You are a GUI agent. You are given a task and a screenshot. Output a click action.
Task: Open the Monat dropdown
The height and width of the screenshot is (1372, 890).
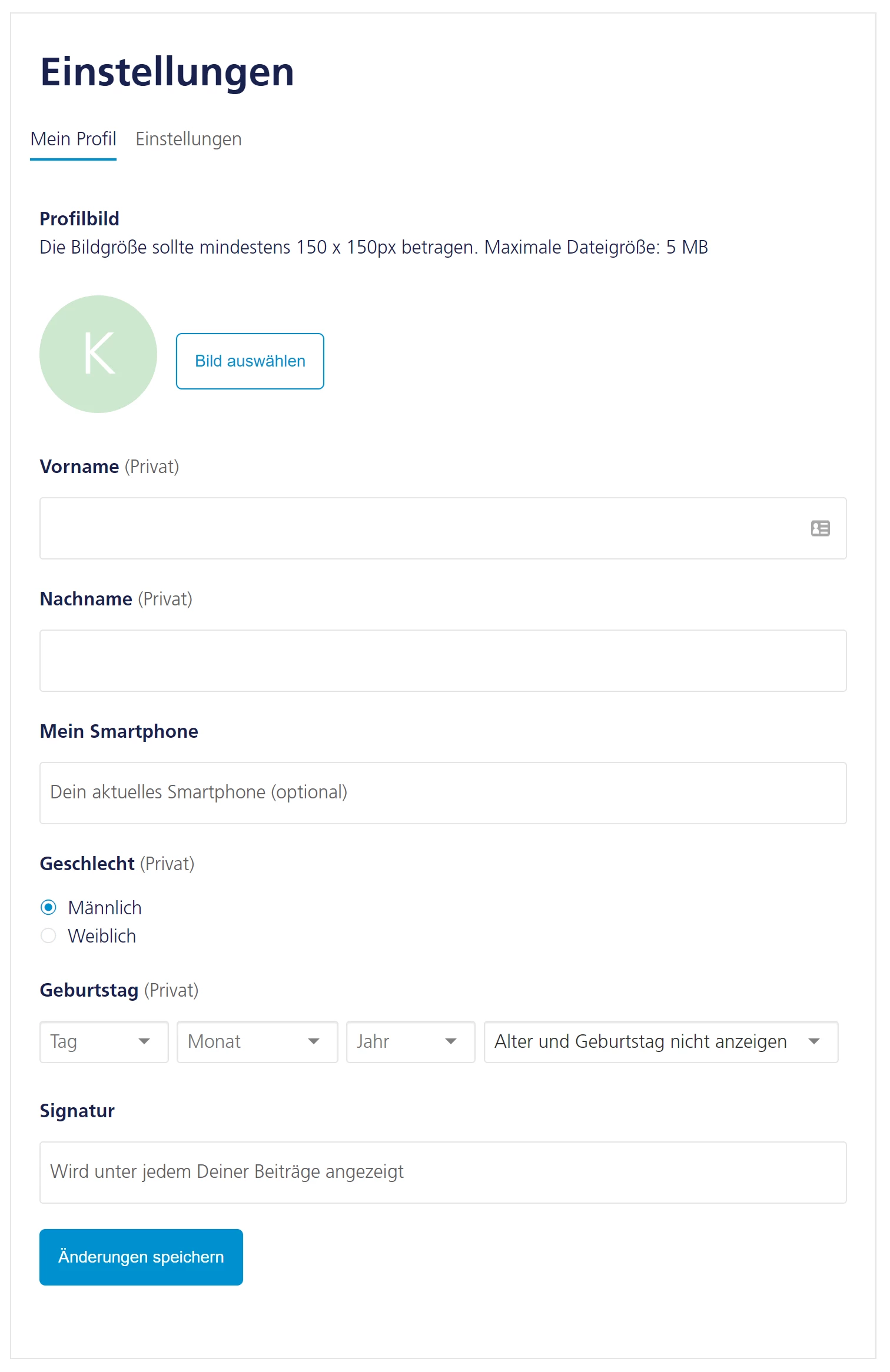click(247, 1041)
